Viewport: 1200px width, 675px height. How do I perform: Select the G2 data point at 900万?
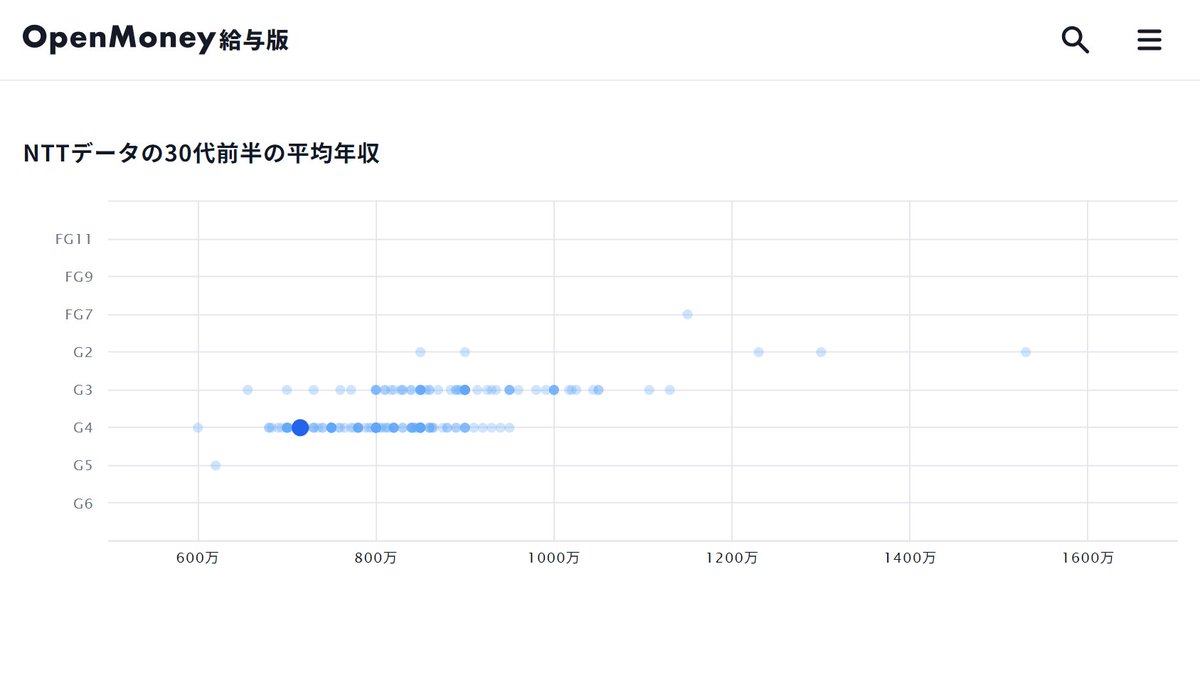point(465,352)
